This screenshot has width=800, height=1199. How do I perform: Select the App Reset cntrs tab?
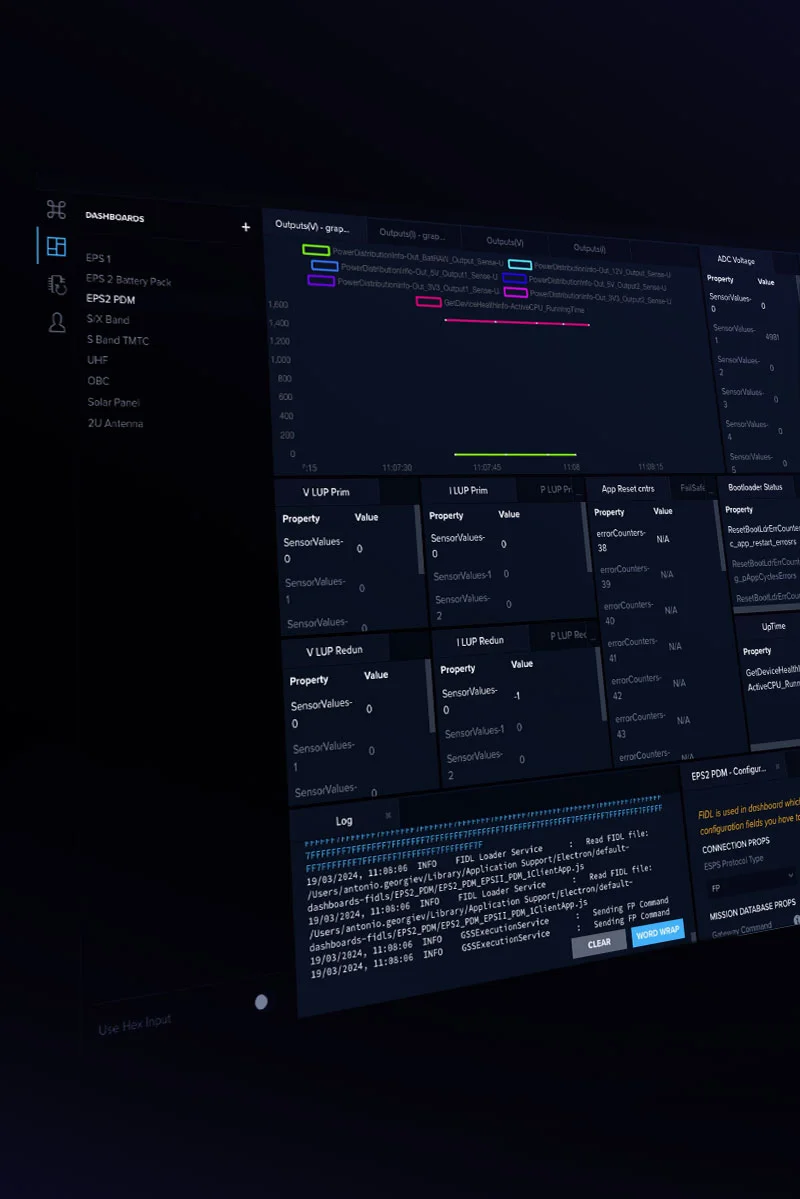tap(628, 489)
